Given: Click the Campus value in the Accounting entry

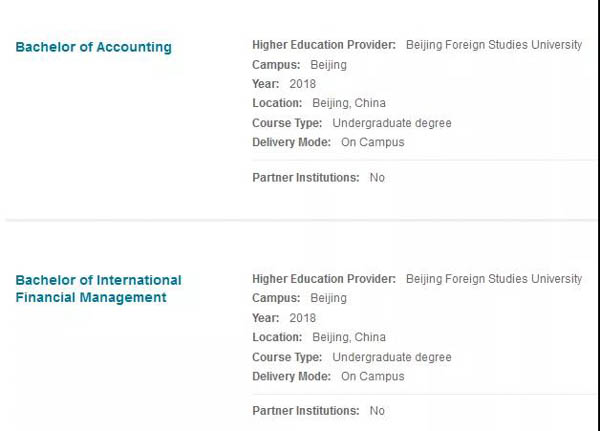Looking at the screenshot, I should click(x=328, y=65).
